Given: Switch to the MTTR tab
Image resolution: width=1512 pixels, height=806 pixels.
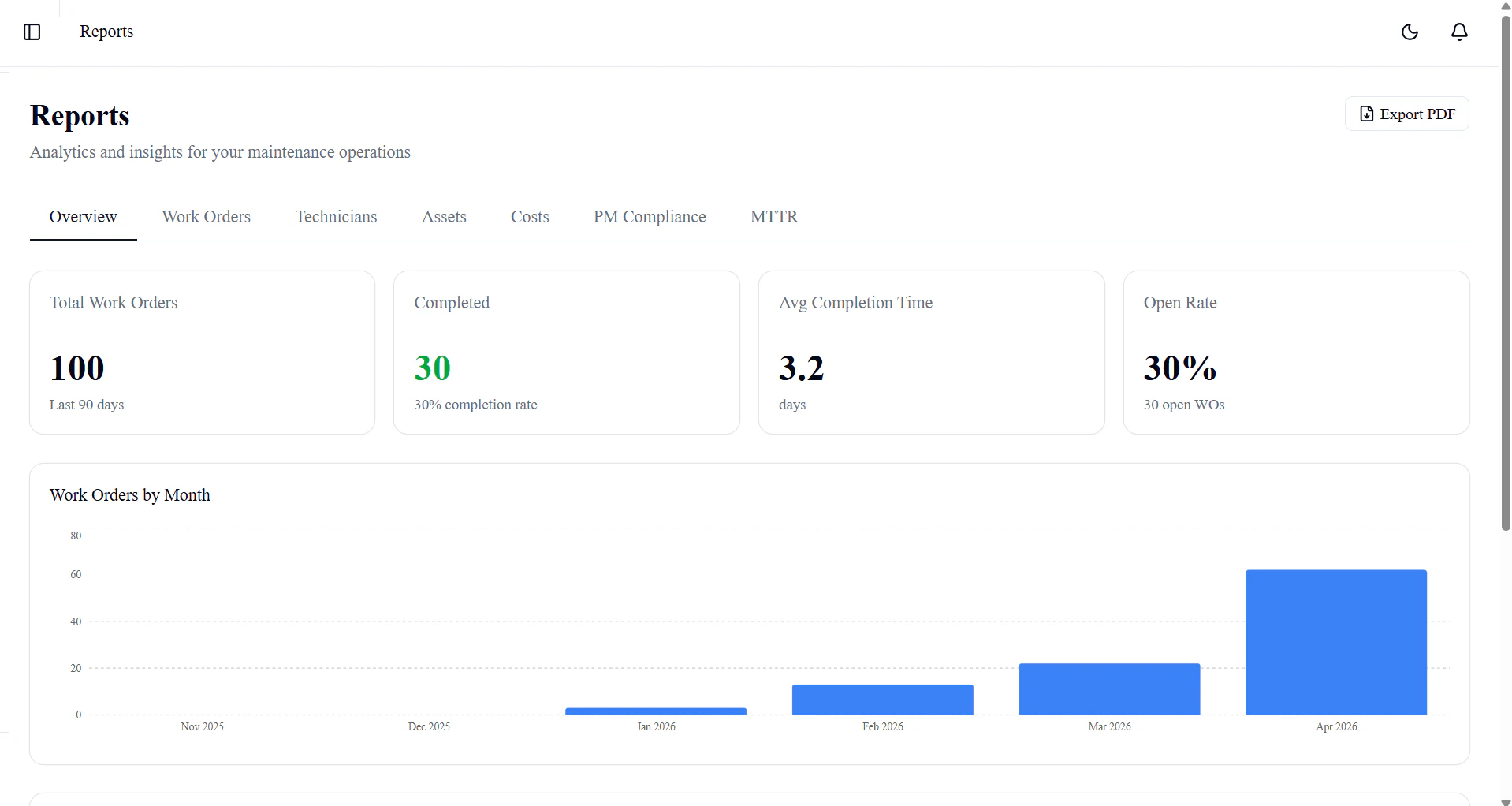Looking at the screenshot, I should 773,217.
